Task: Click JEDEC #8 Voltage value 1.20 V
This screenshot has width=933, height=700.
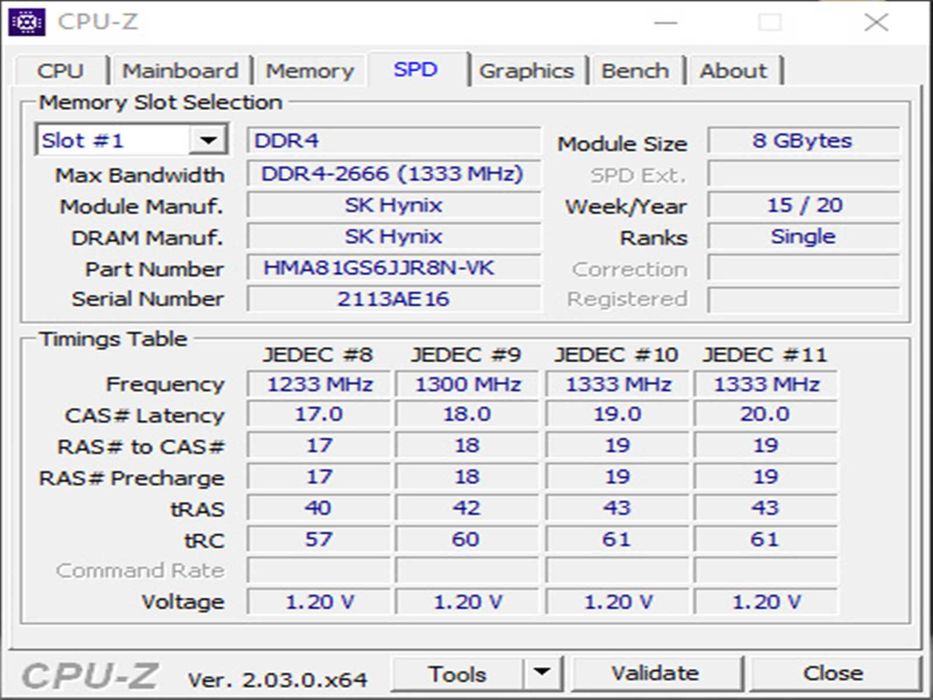Action: coord(319,602)
